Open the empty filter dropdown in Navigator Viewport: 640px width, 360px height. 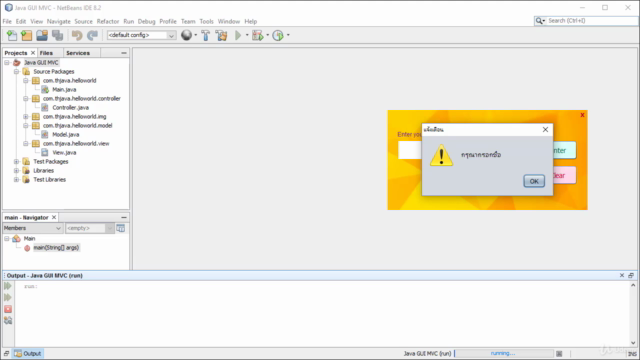pyautogui.click(x=109, y=228)
